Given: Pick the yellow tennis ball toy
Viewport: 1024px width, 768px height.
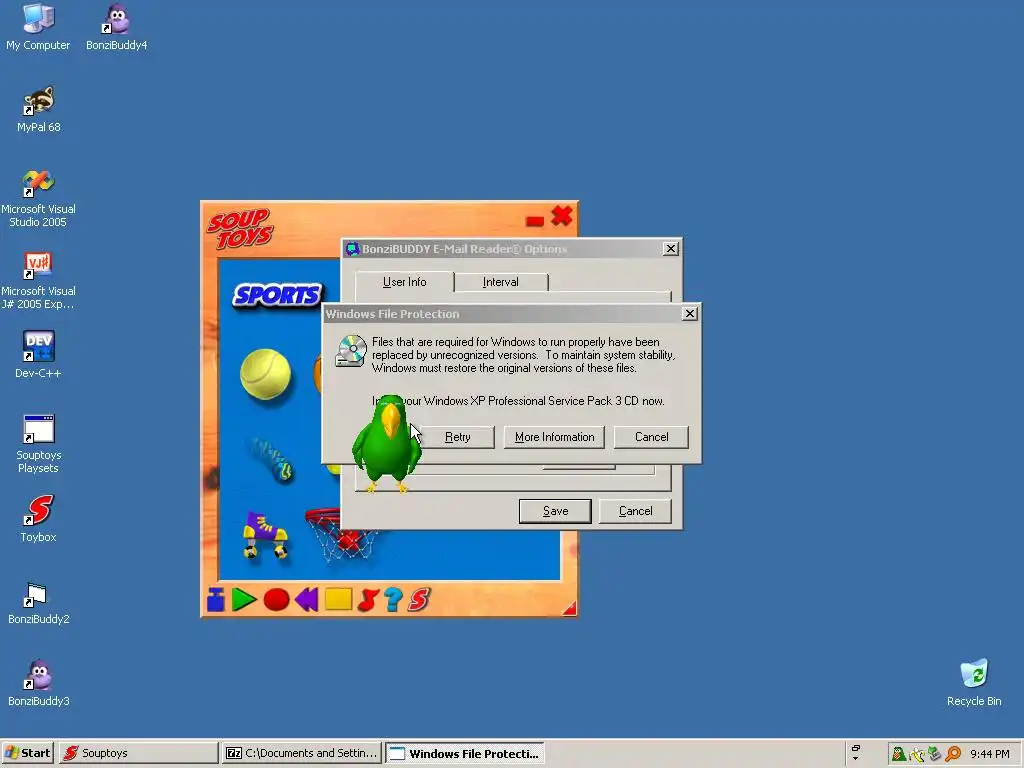Looking at the screenshot, I should [265, 374].
